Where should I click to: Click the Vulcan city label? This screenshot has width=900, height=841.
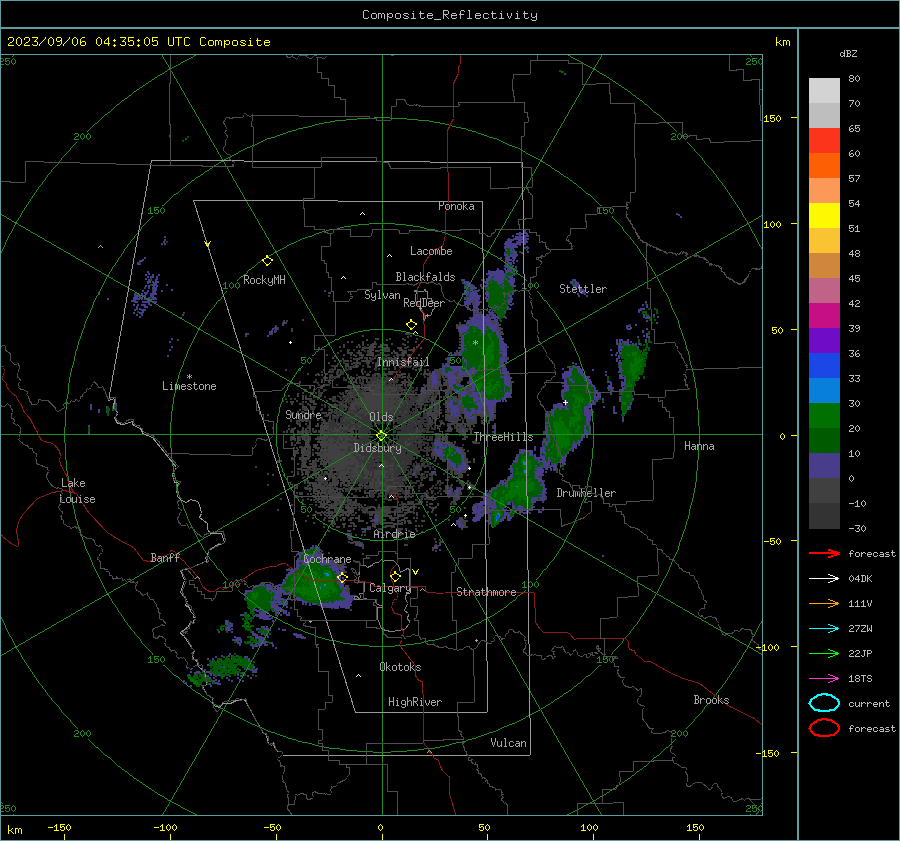click(x=508, y=743)
